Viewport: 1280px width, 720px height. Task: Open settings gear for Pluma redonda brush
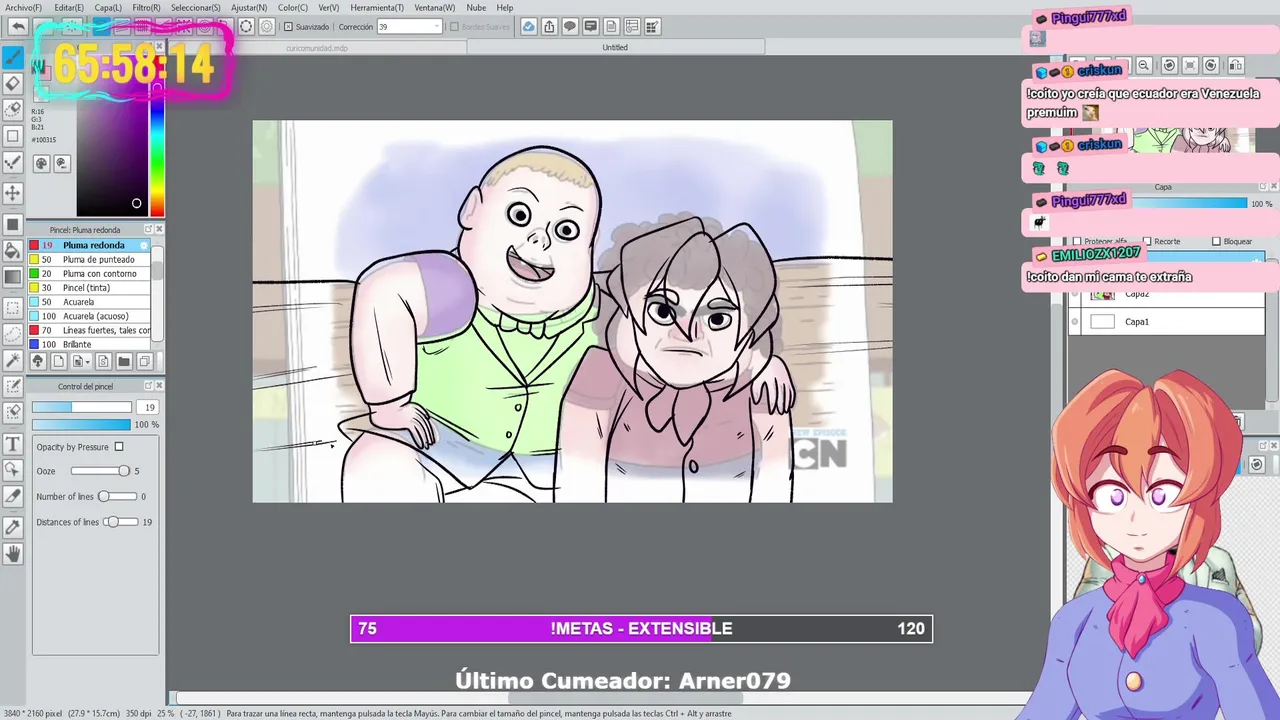[x=145, y=245]
